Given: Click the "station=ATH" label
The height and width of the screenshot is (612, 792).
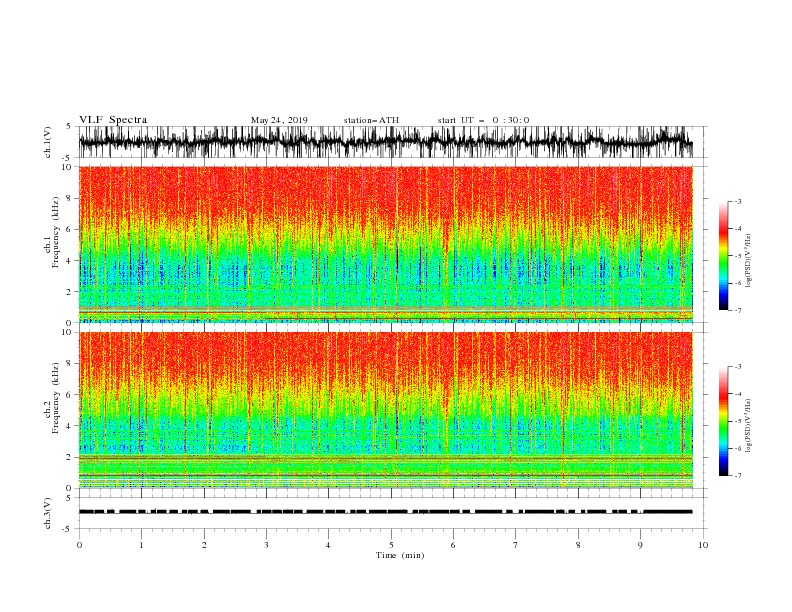Looking at the screenshot, I should point(371,120).
